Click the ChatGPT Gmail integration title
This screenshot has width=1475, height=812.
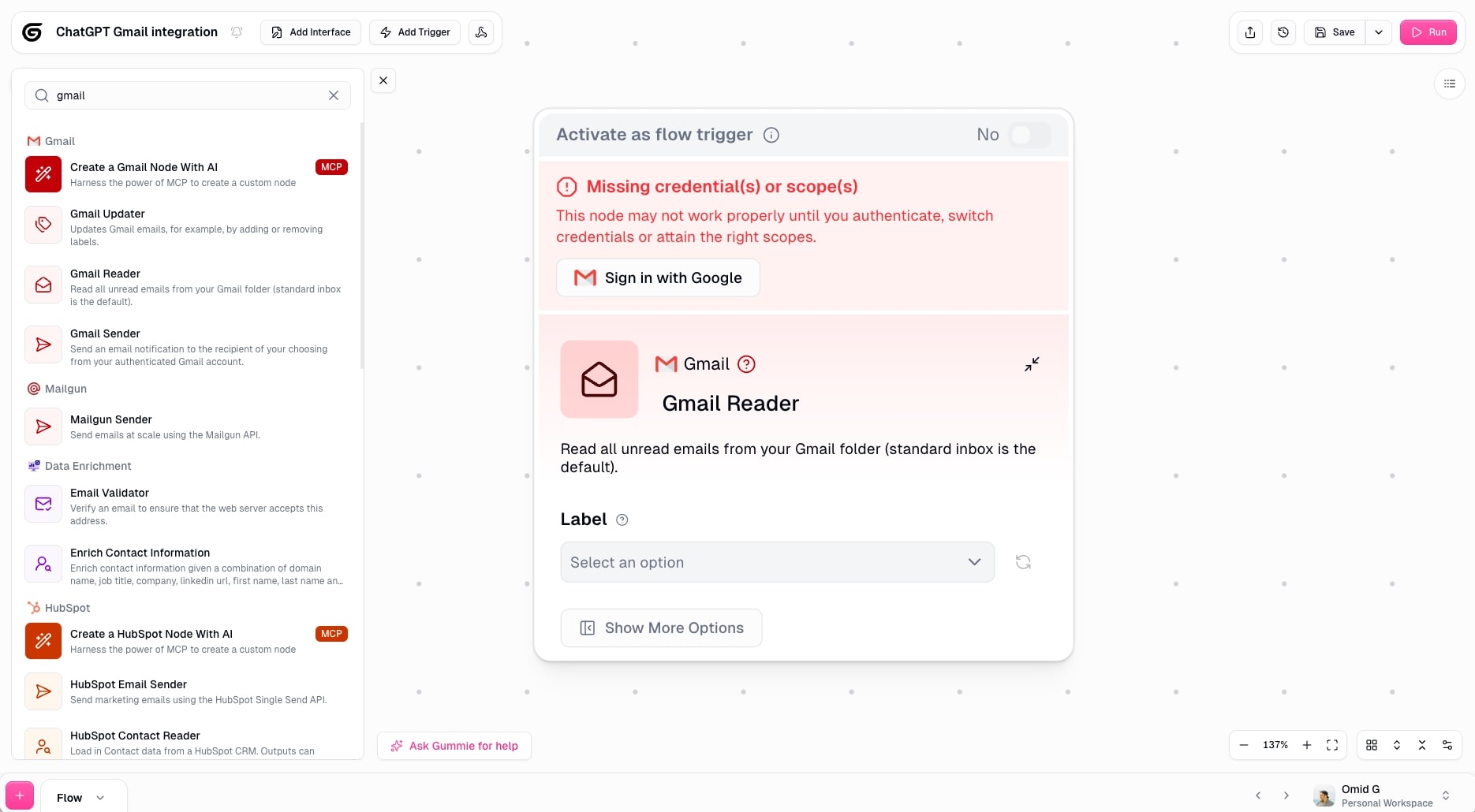click(x=136, y=32)
